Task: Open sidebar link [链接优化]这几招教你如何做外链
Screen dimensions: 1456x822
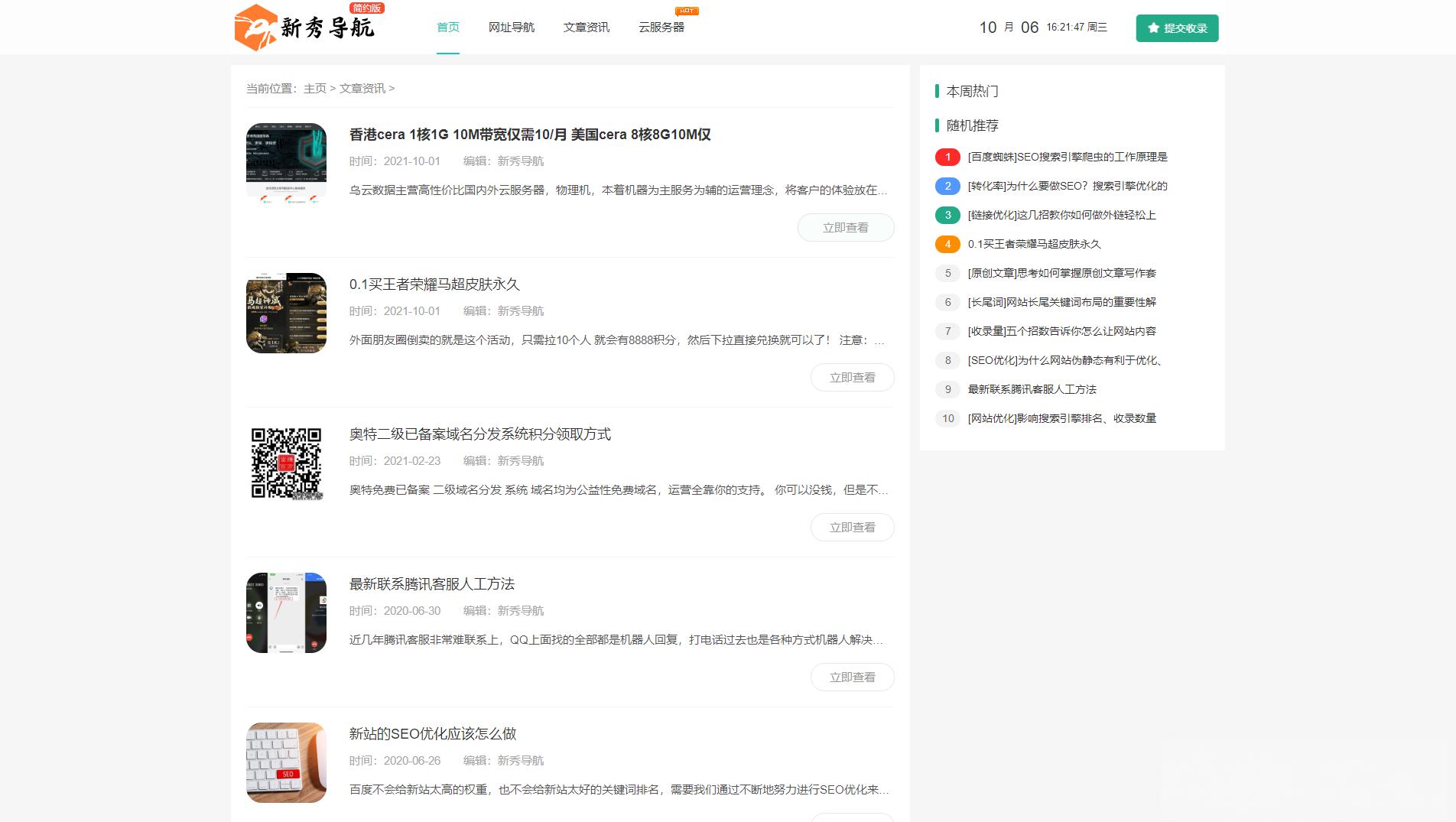Action: (1062, 215)
